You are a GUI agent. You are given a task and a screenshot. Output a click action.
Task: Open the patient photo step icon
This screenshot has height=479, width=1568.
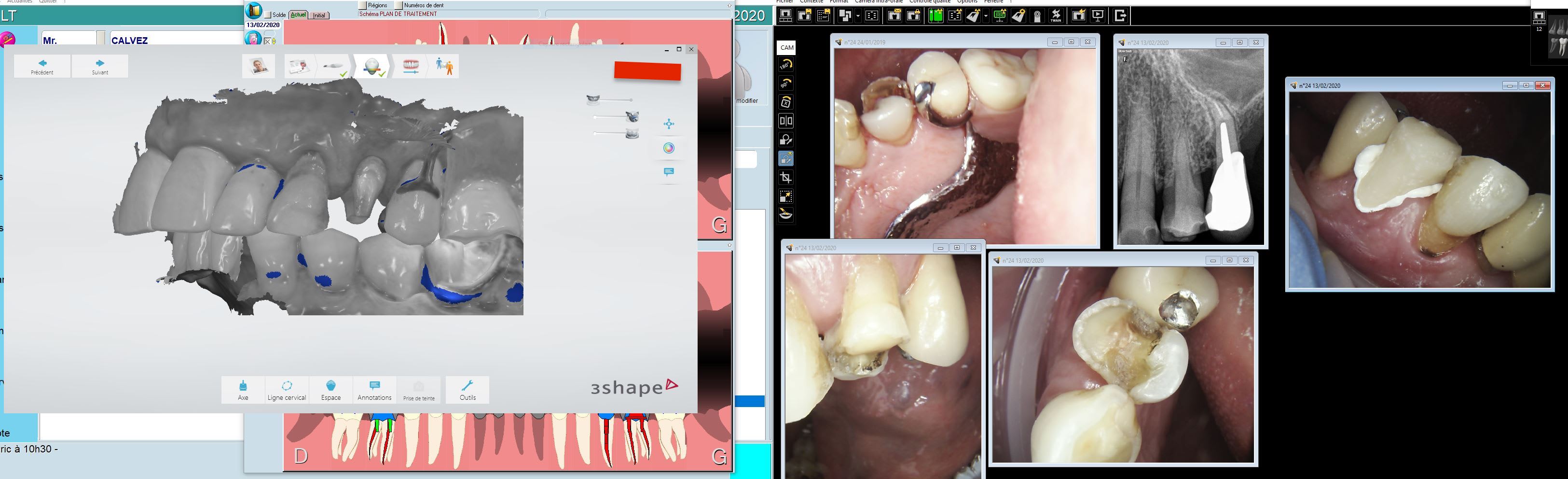click(259, 66)
